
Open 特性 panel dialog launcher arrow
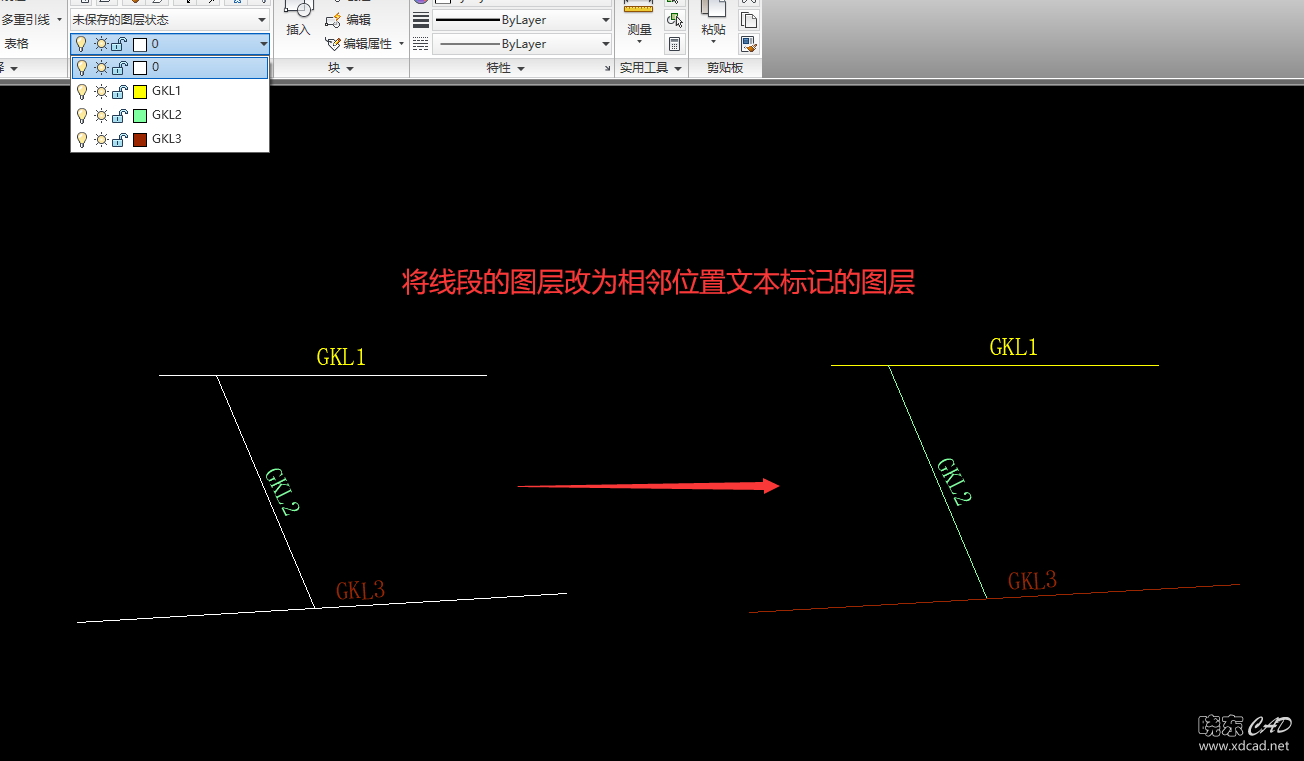(606, 69)
